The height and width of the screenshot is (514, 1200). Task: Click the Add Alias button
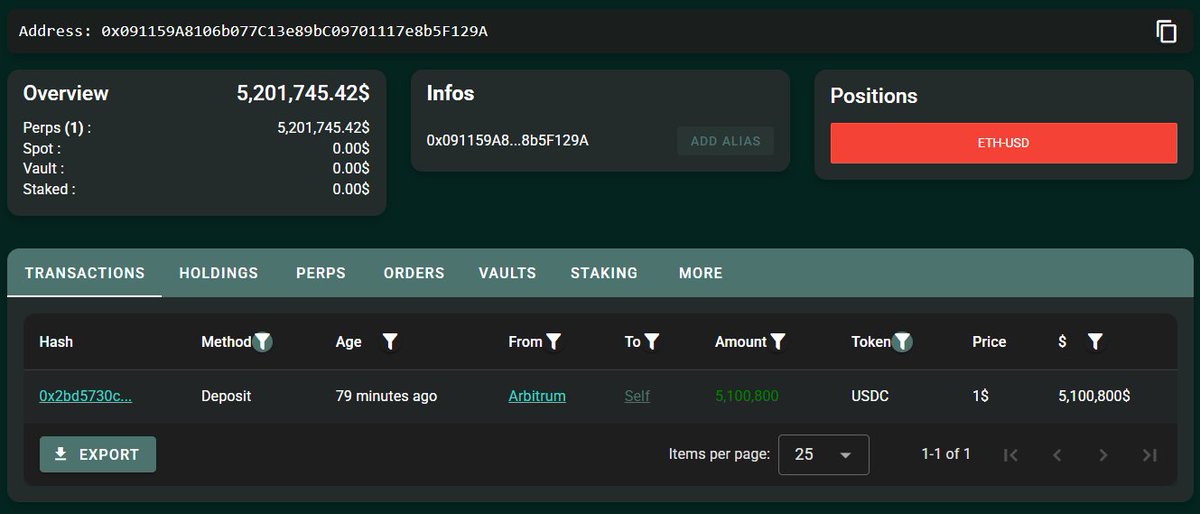click(x=725, y=141)
